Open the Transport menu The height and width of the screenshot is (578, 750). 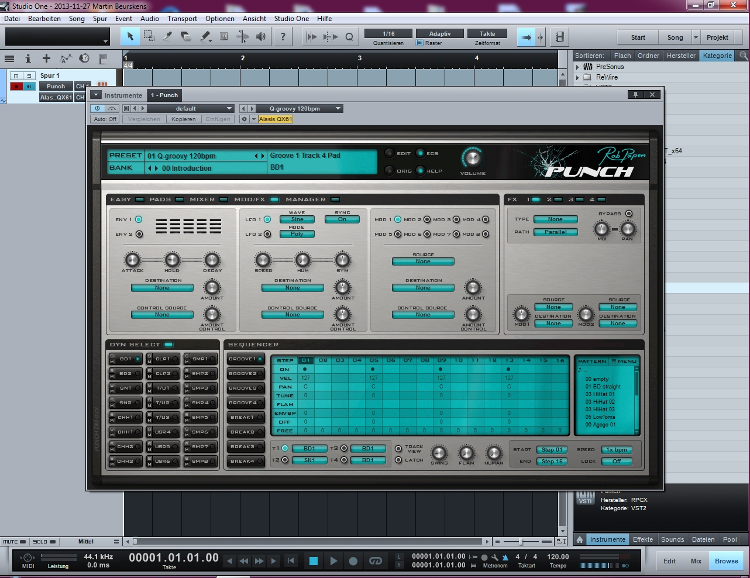coord(182,19)
